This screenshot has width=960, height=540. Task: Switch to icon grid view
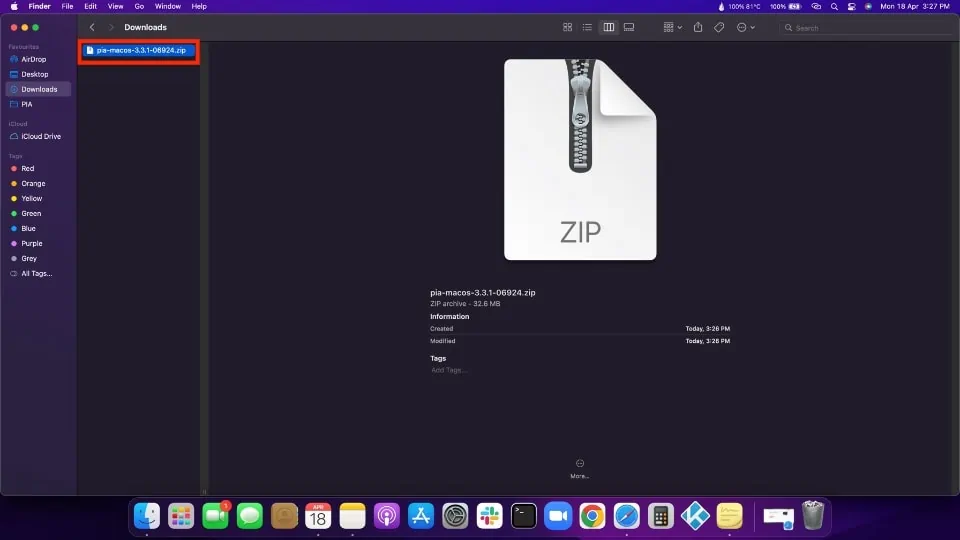[x=568, y=28]
